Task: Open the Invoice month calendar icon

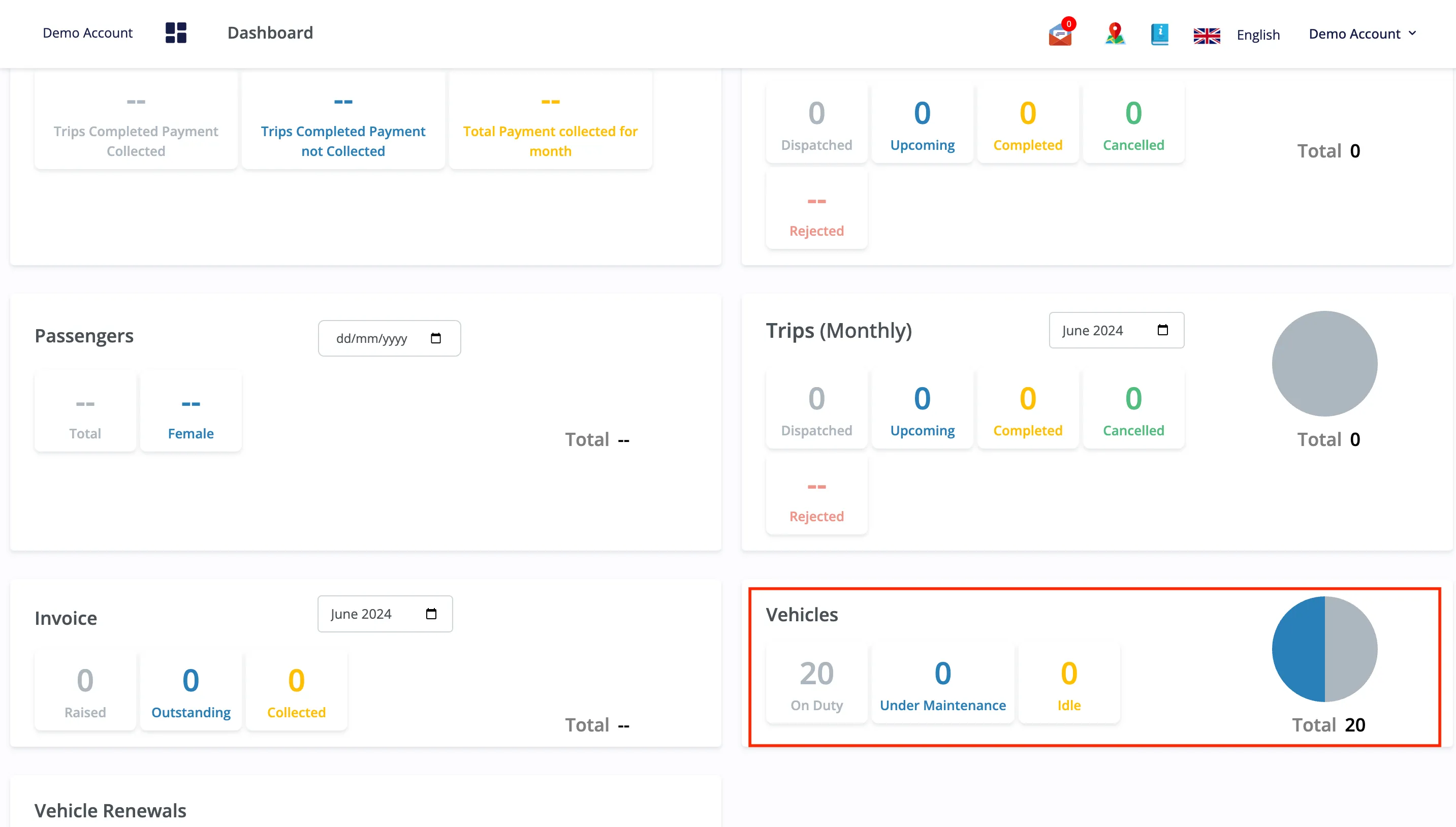Action: pos(431,614)
